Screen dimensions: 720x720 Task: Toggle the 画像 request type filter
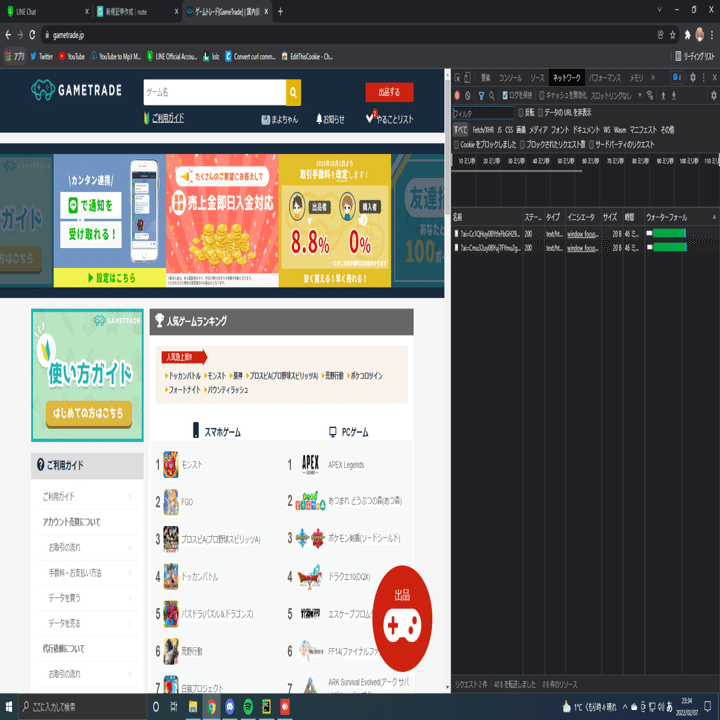[x=521, y=130]
